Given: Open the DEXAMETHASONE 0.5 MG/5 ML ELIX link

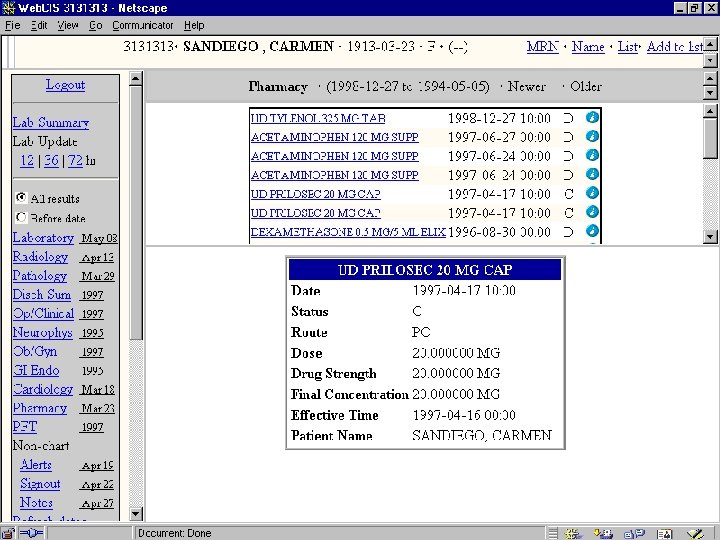Looking at the screenshot, I should tap(348, 232).
